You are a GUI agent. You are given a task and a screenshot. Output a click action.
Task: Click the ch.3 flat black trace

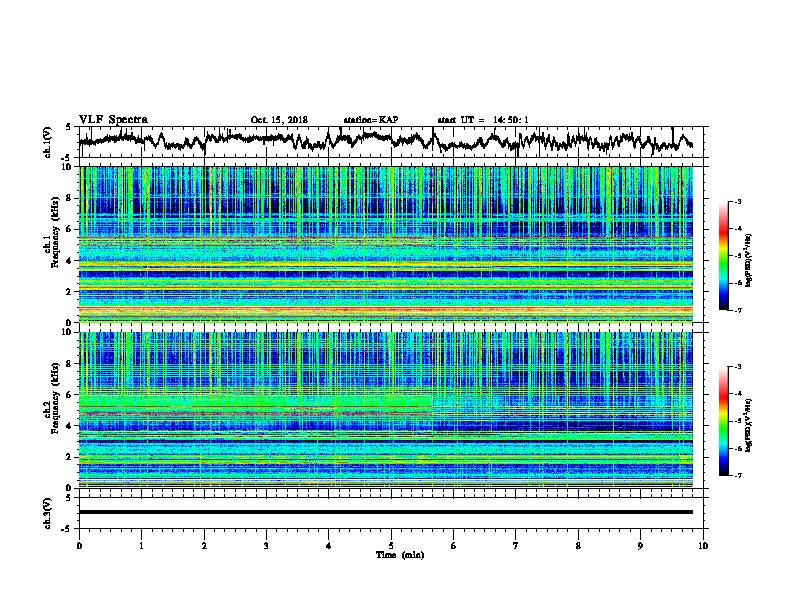(386, 512)
